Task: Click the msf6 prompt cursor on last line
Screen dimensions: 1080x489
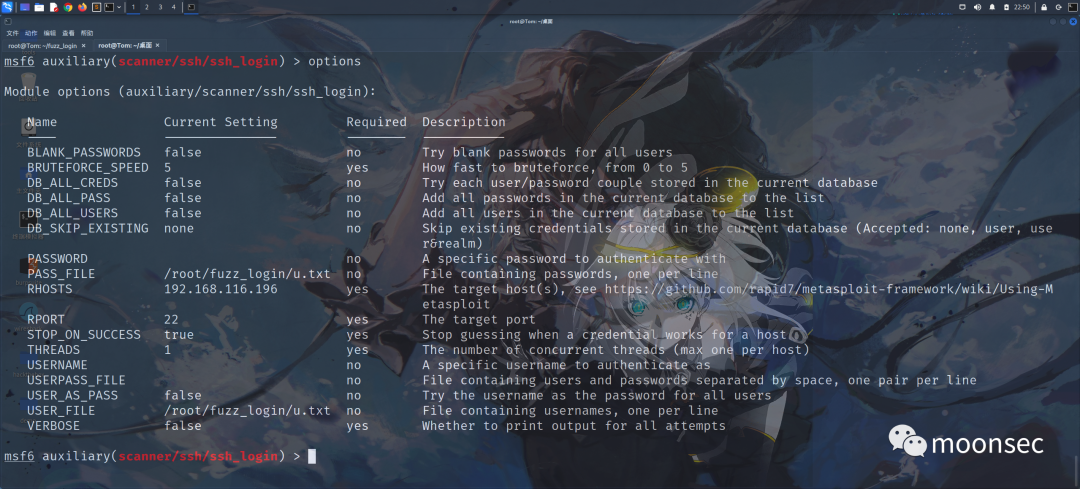Action: pyautogui.click(x=312, y=456)
